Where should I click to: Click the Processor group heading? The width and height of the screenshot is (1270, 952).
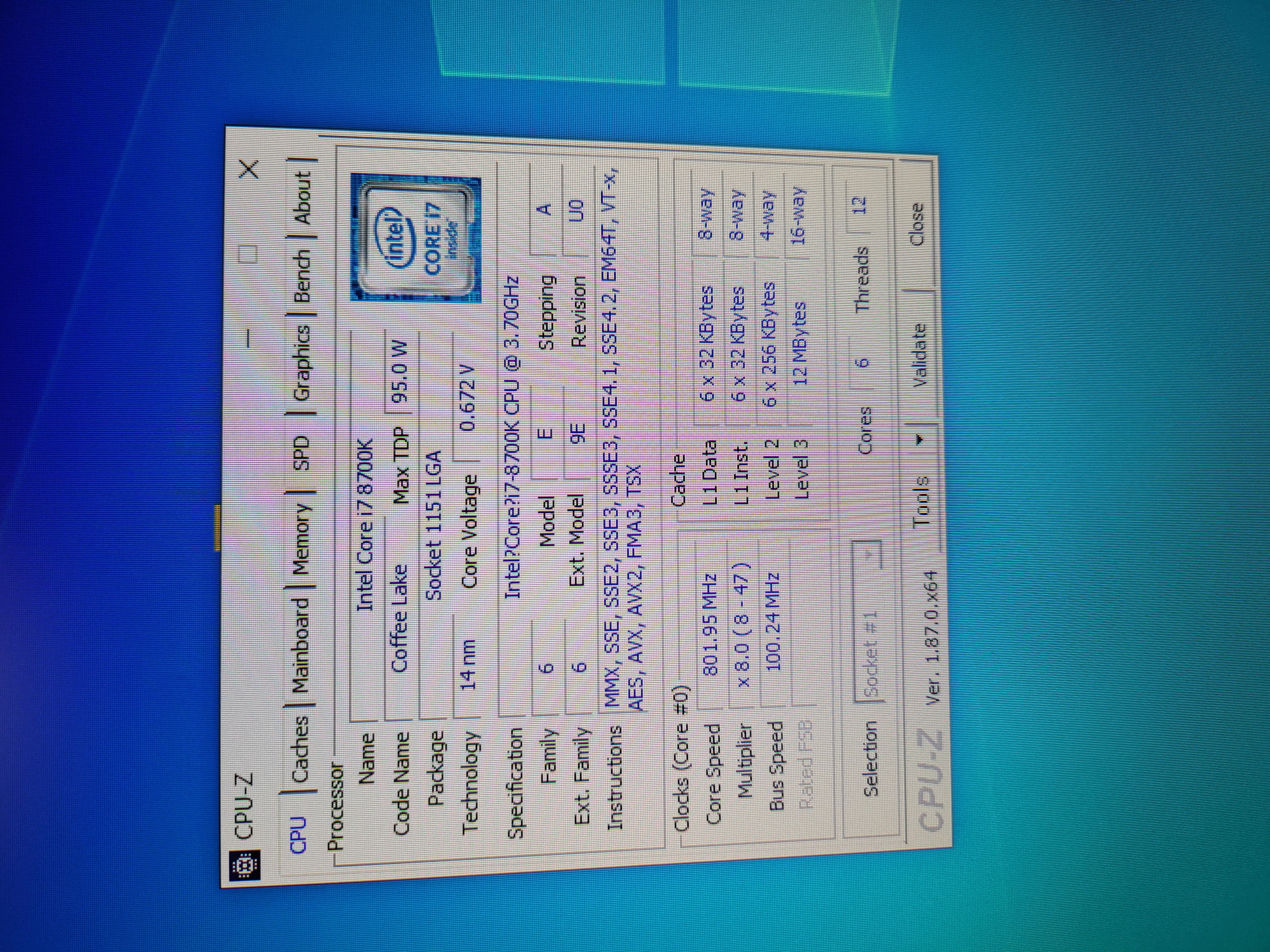tap(335, 806)
